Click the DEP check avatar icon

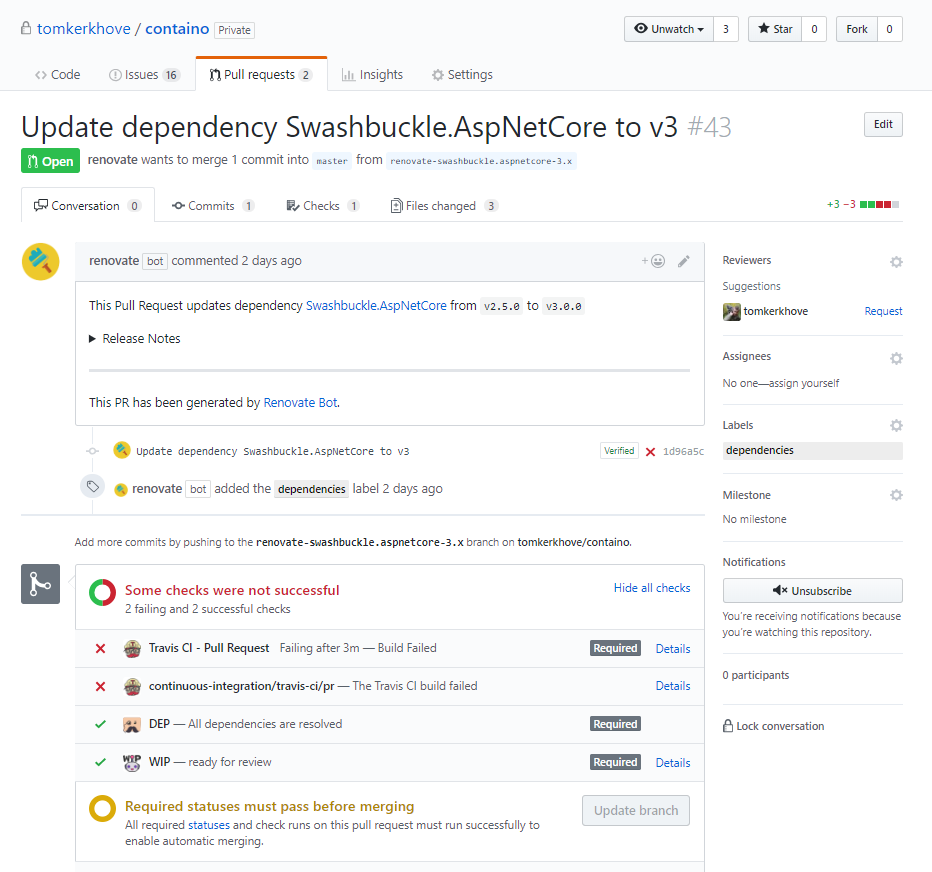coord(132,725)
